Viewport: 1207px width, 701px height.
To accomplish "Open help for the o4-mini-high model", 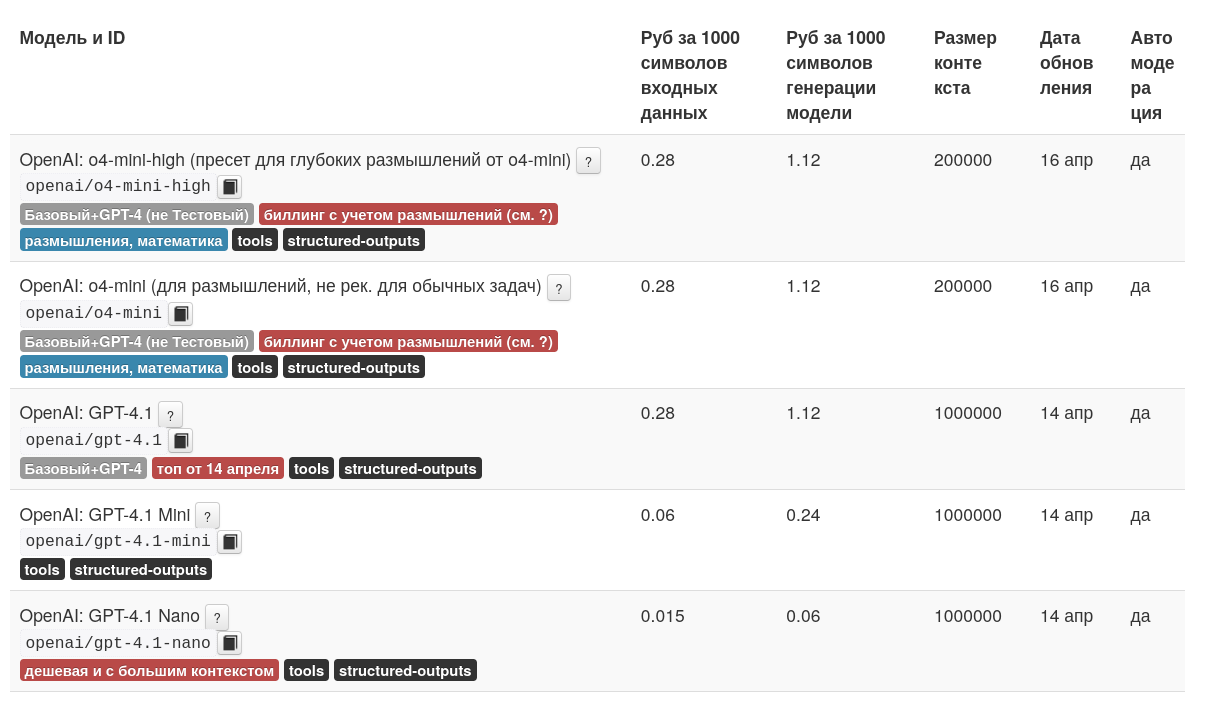I will point(589,161).
